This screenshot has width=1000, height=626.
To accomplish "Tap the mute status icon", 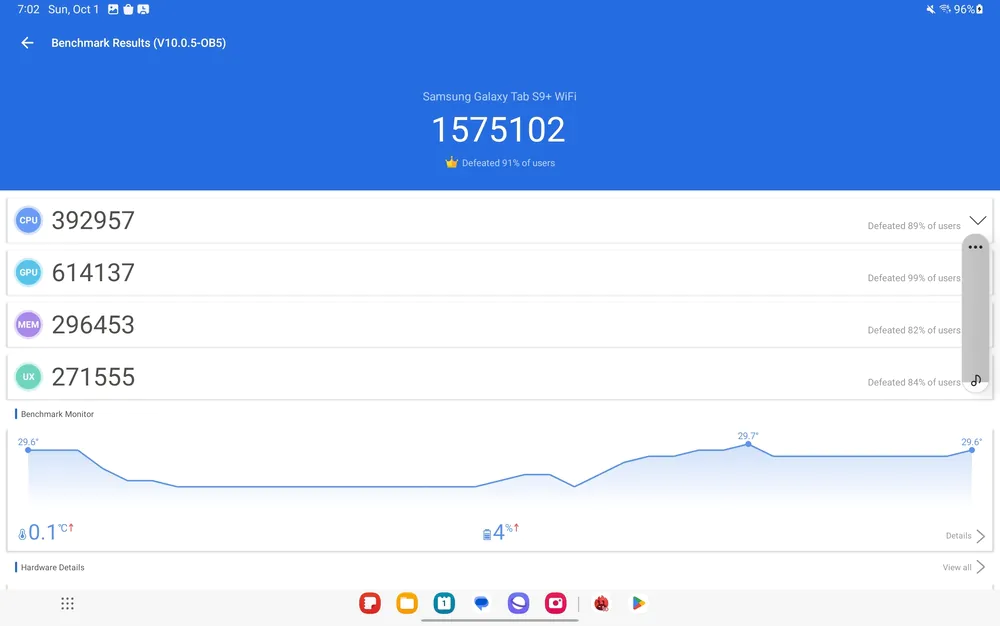I will (930, 10).
